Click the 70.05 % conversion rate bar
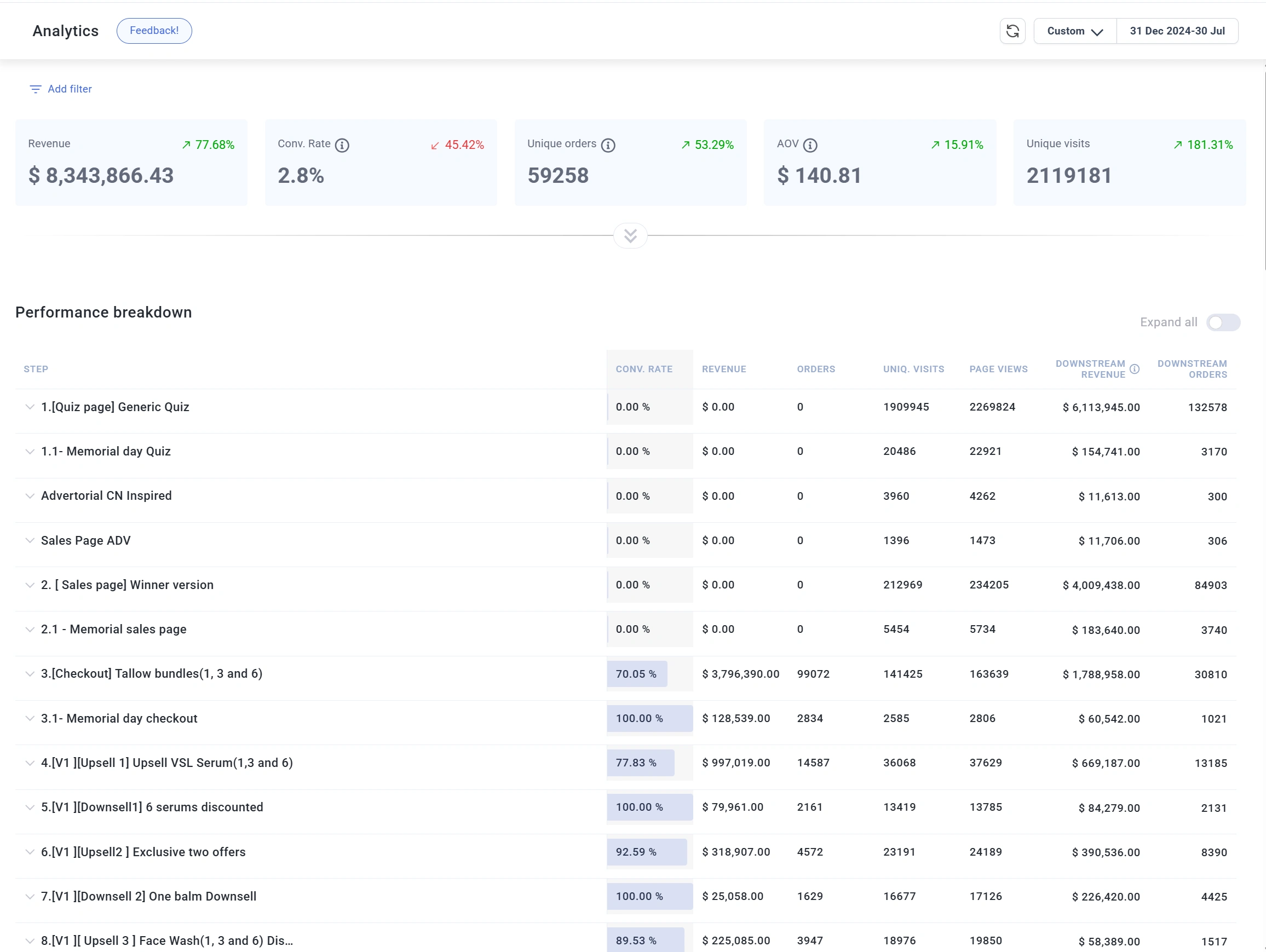The height and width of the screenshot is (952, 1266). click(x=636, y=674)
